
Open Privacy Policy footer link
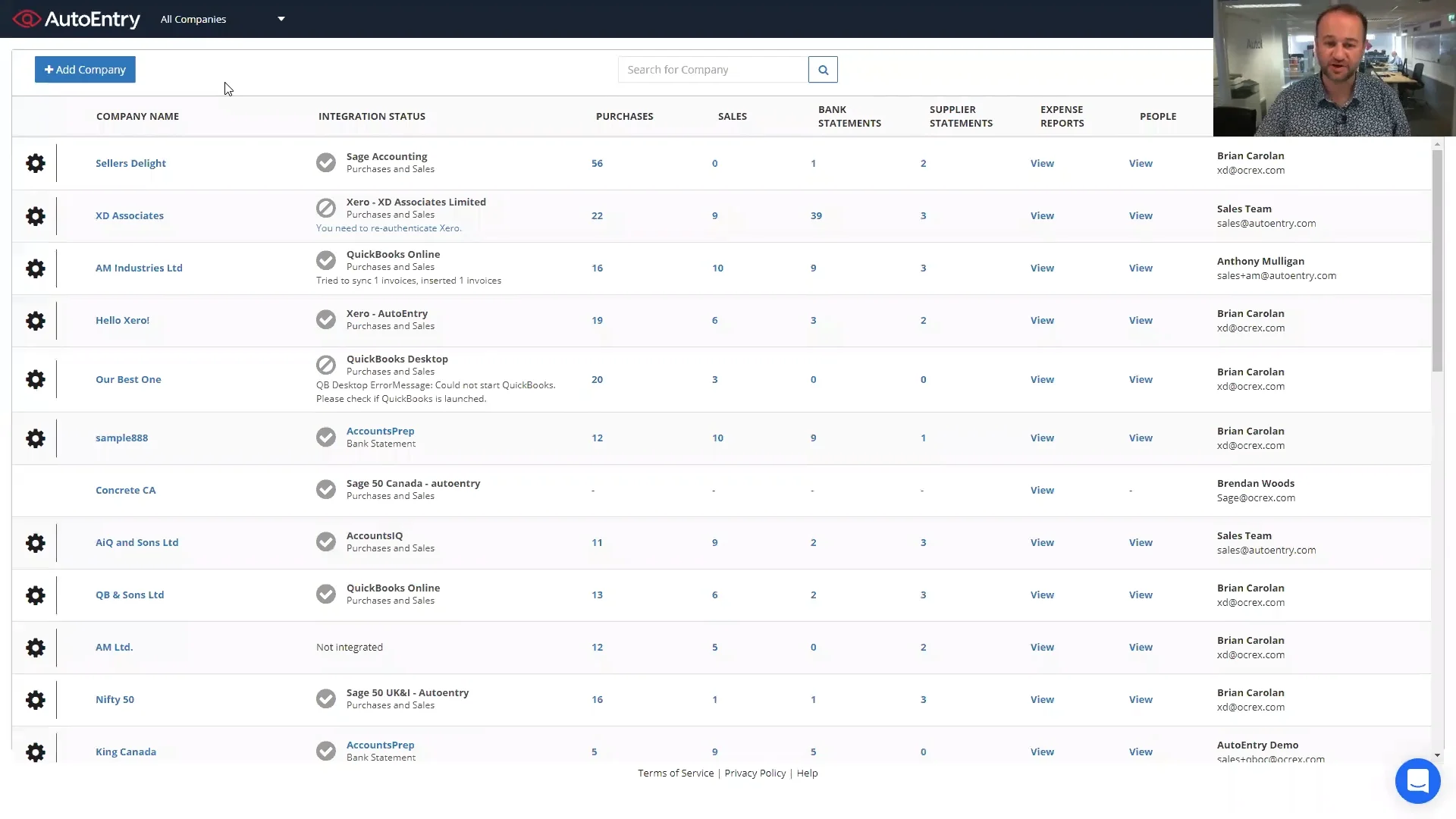point(755,773)
